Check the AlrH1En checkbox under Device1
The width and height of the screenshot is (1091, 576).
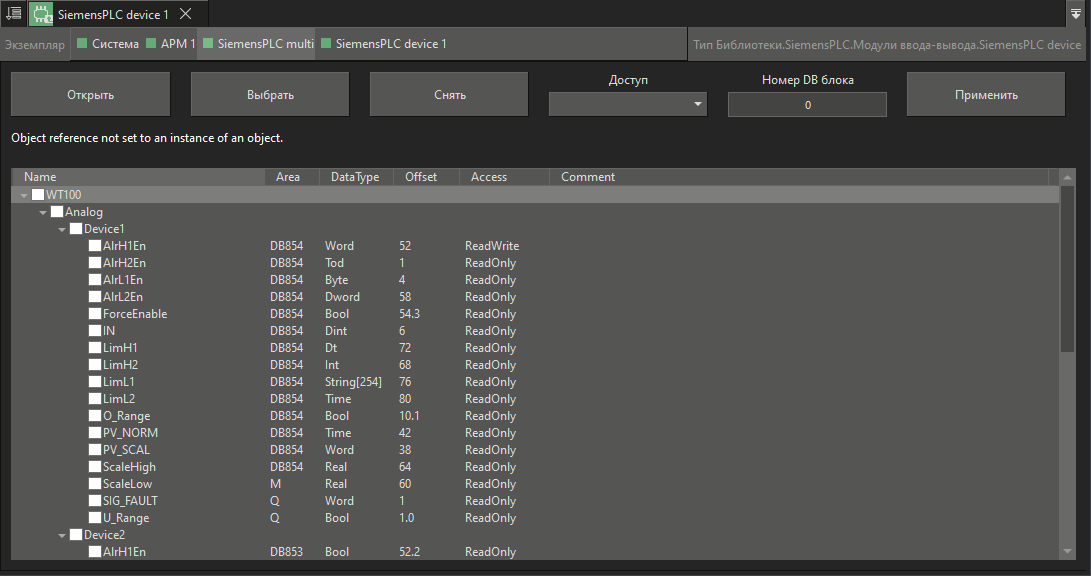point(95,246)
